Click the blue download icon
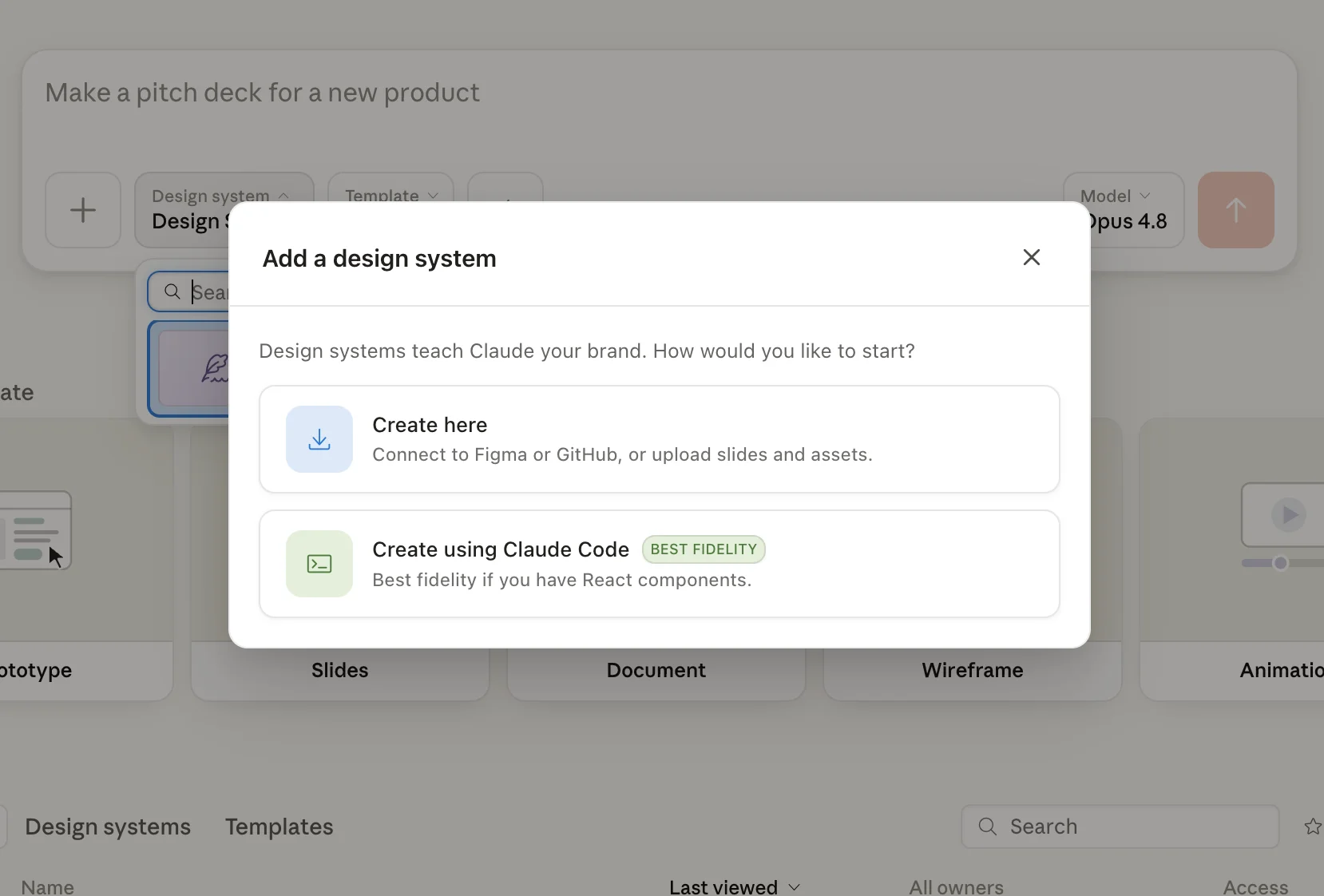1324x896 pixels. (x=319, y=439)
